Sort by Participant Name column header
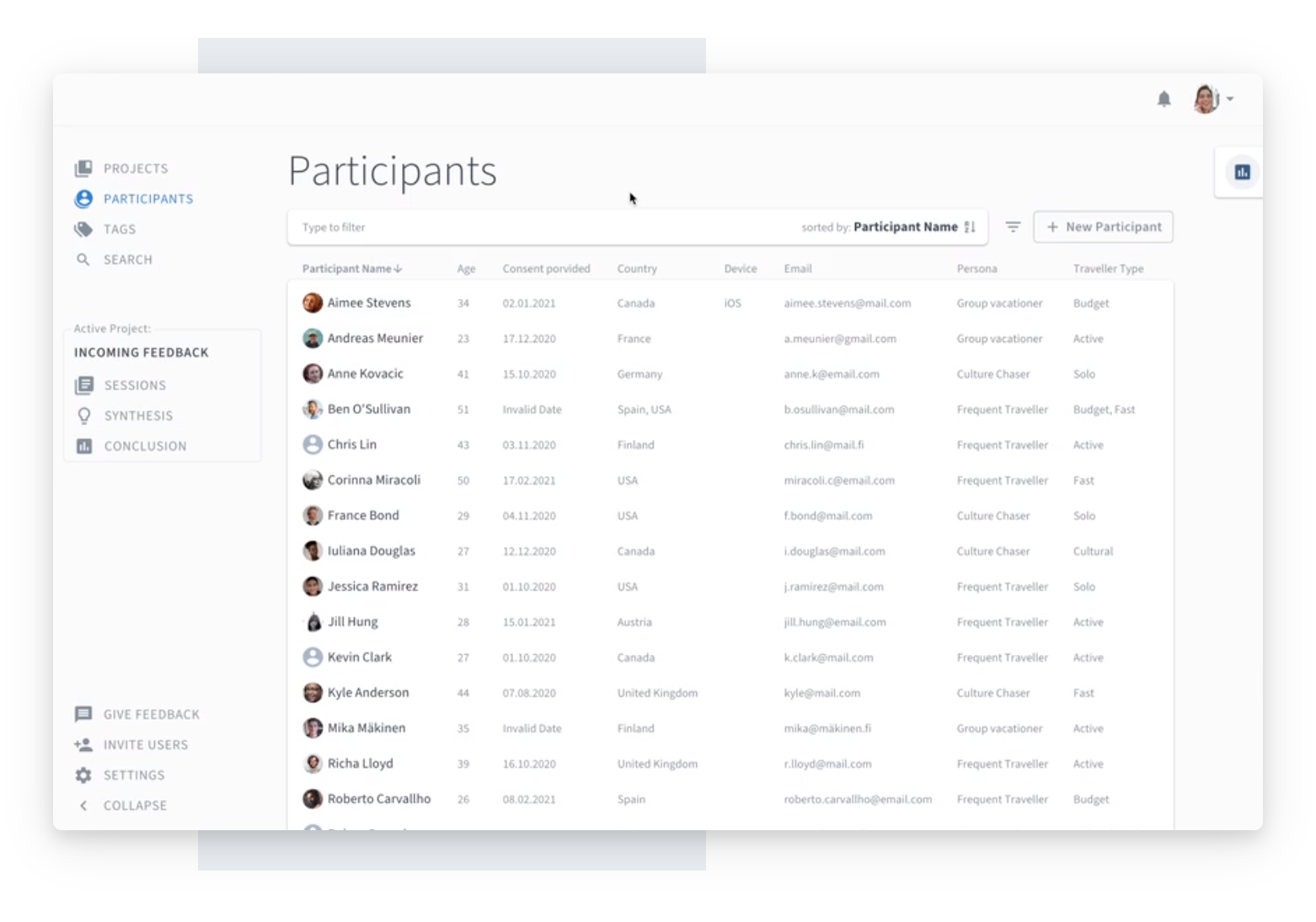The height and width of the screenshot is (922, 1316). pyautogui.click(x=352, y=269)
